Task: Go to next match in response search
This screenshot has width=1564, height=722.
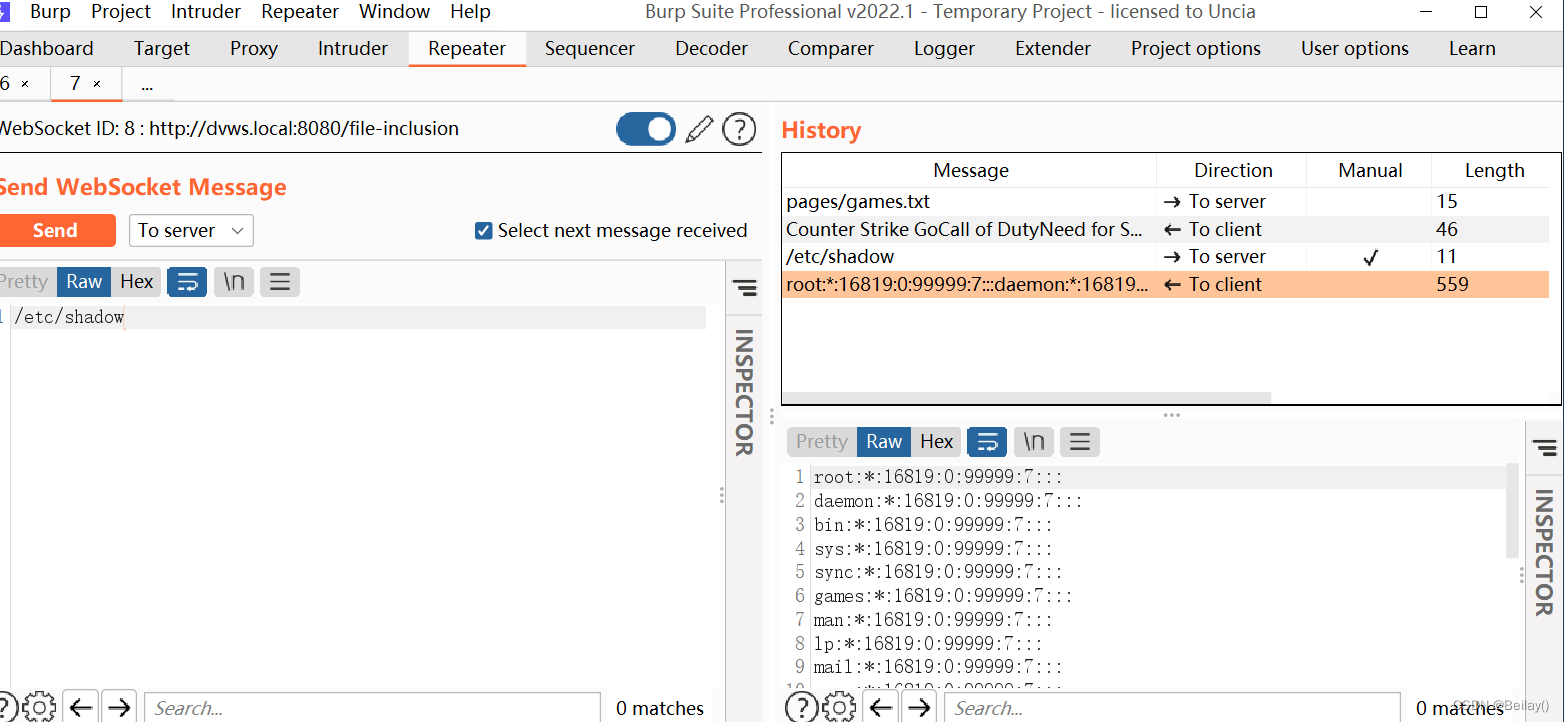Action: tap(919, 708)
